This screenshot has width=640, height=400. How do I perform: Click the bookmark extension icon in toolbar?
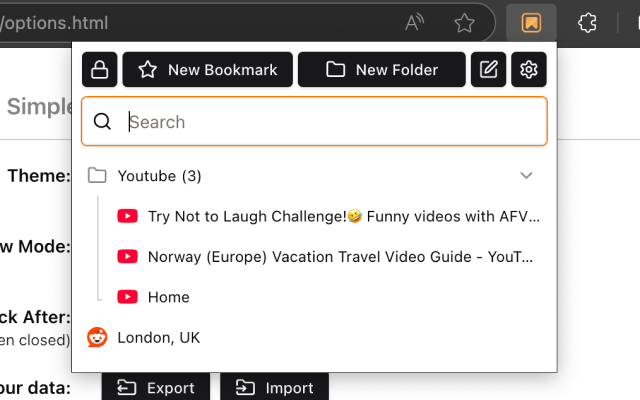[x=532, y=22]
